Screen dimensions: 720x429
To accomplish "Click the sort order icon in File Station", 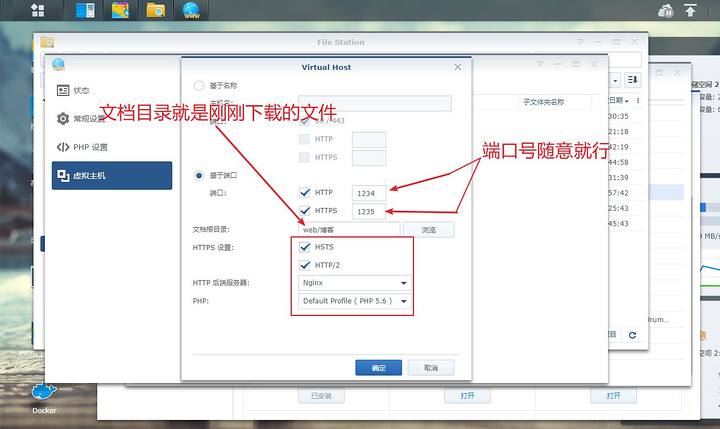I will tap(632, 80).
